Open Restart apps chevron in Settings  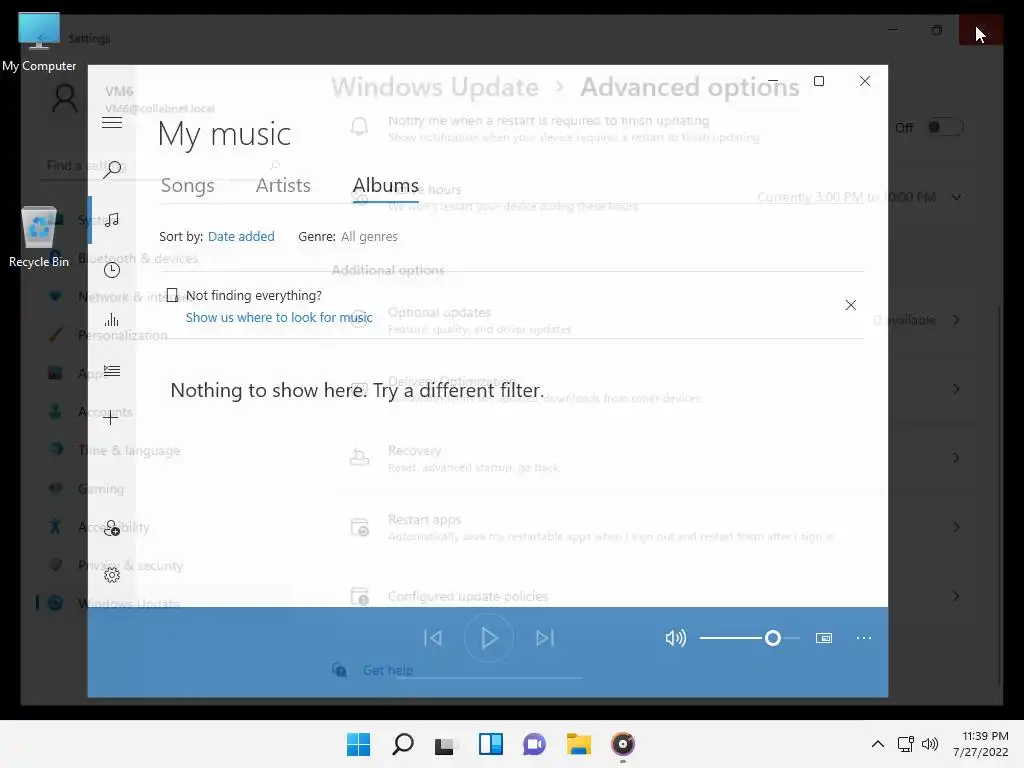[956, 527]
